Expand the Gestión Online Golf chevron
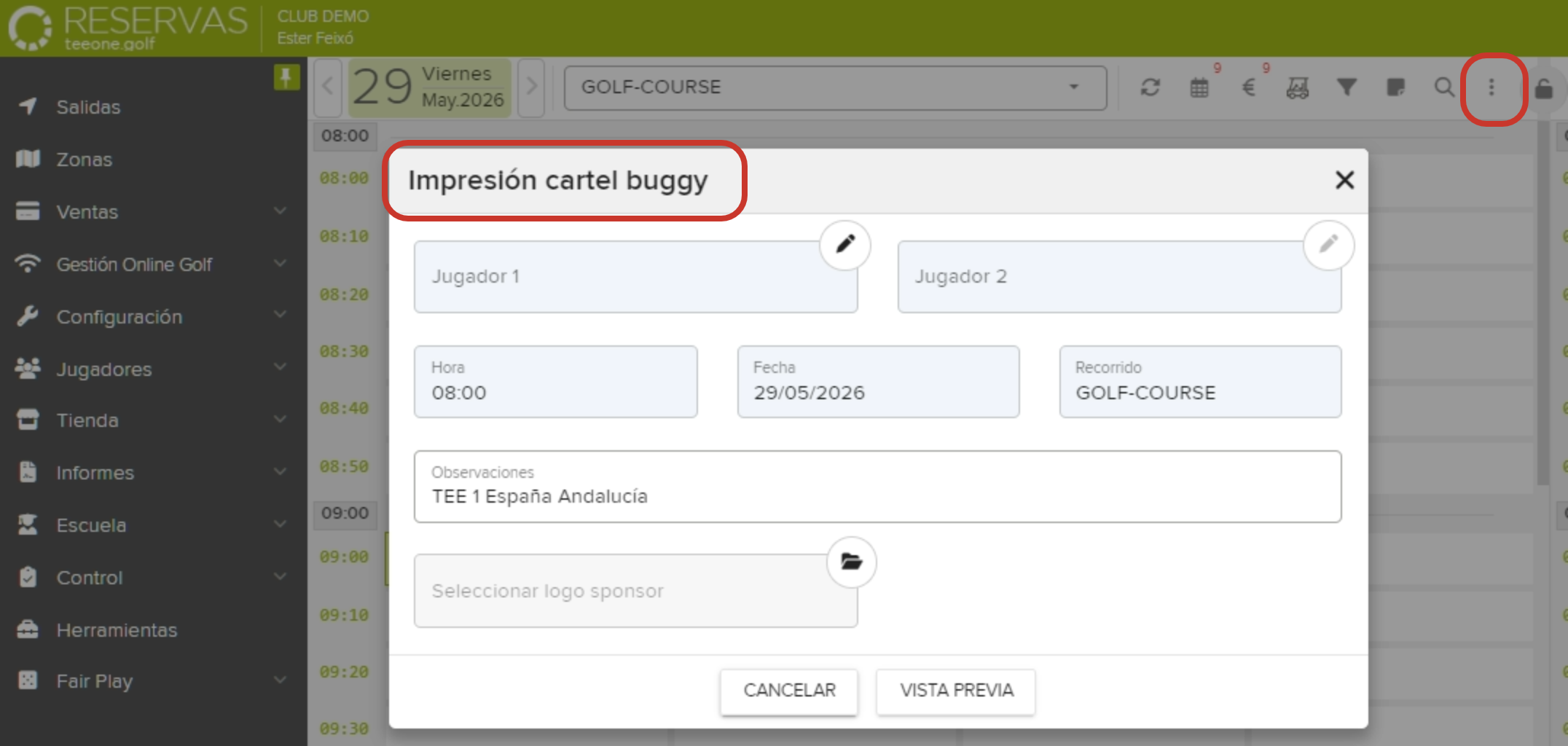Image resolution: width=1568 pixels, height=746 pixels. pyautogui.click(x=280, y=263)
